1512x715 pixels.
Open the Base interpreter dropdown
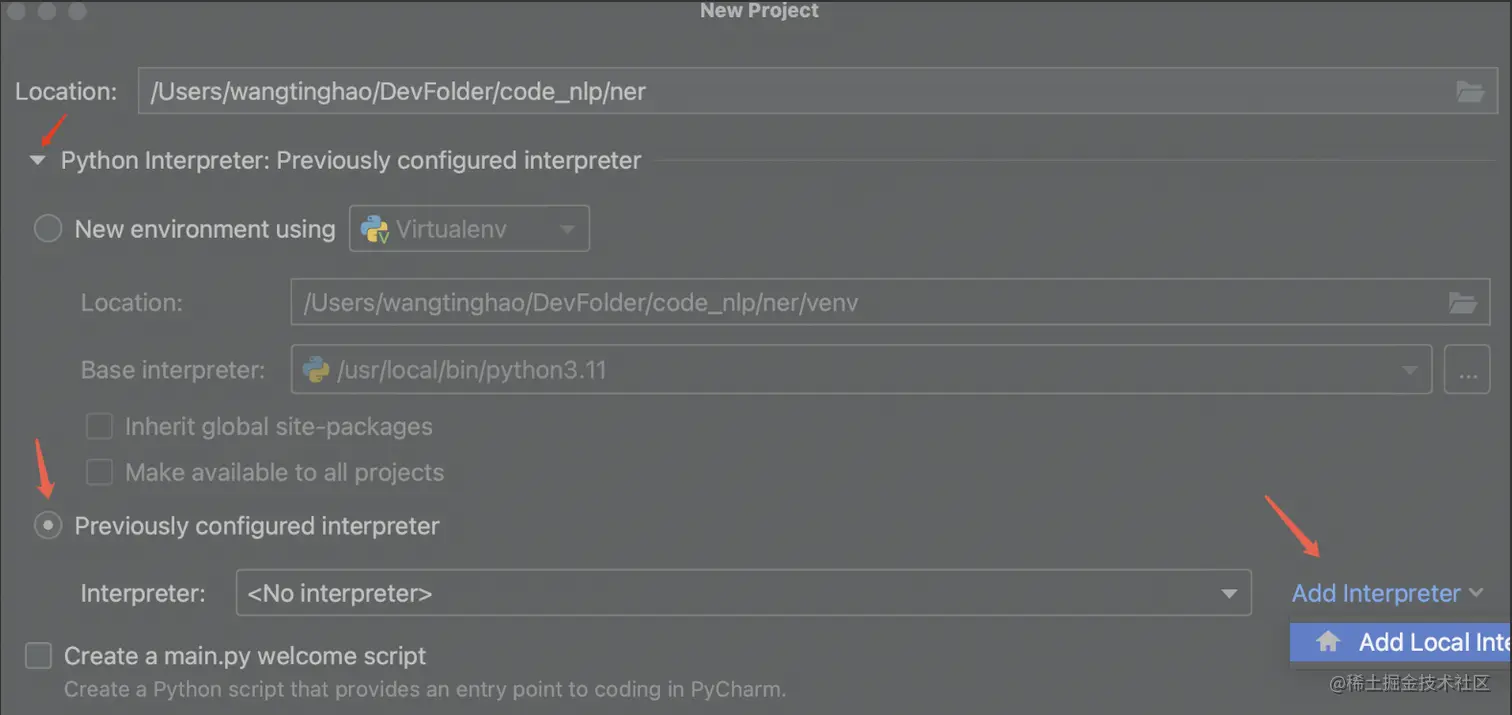pyautogui.click(x=1409, y=369)
